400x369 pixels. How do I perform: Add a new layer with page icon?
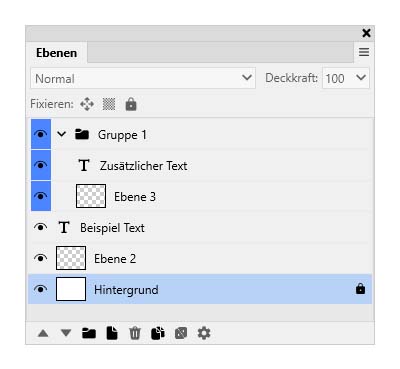[112, 333]
